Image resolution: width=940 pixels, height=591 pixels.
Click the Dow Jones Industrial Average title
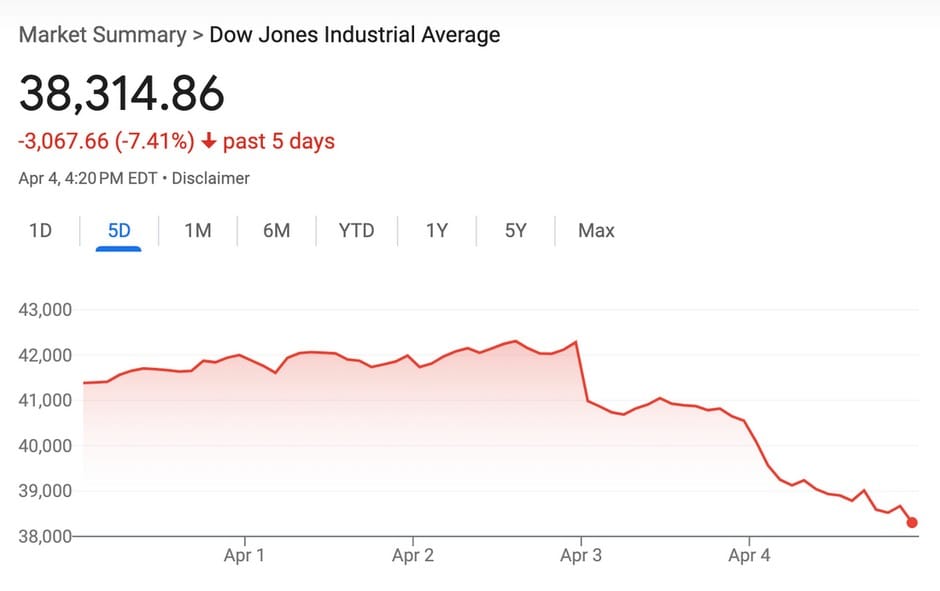[x=354, y=35]
